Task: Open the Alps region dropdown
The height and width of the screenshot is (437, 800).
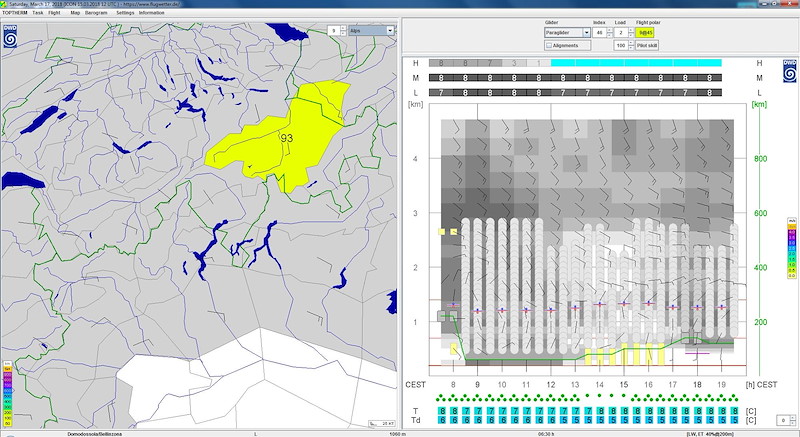Action: [x=371, y=31]
